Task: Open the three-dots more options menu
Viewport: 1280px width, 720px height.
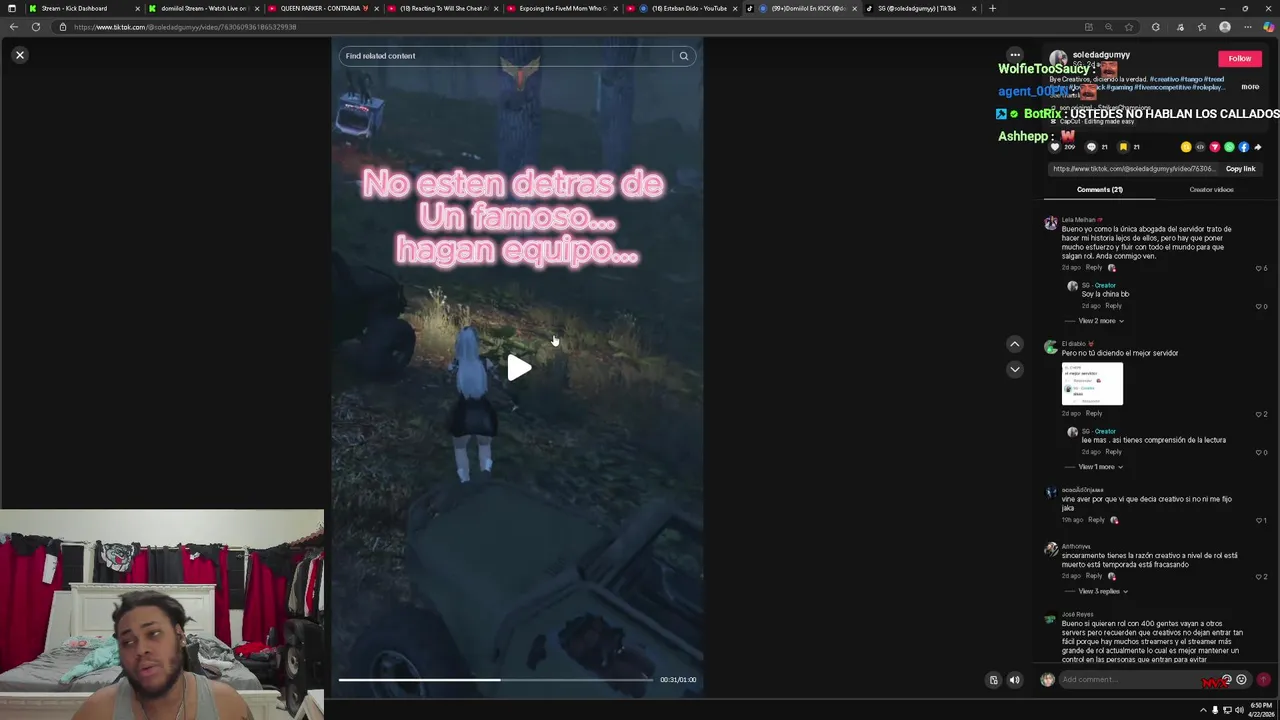Action: (1015, 55)
